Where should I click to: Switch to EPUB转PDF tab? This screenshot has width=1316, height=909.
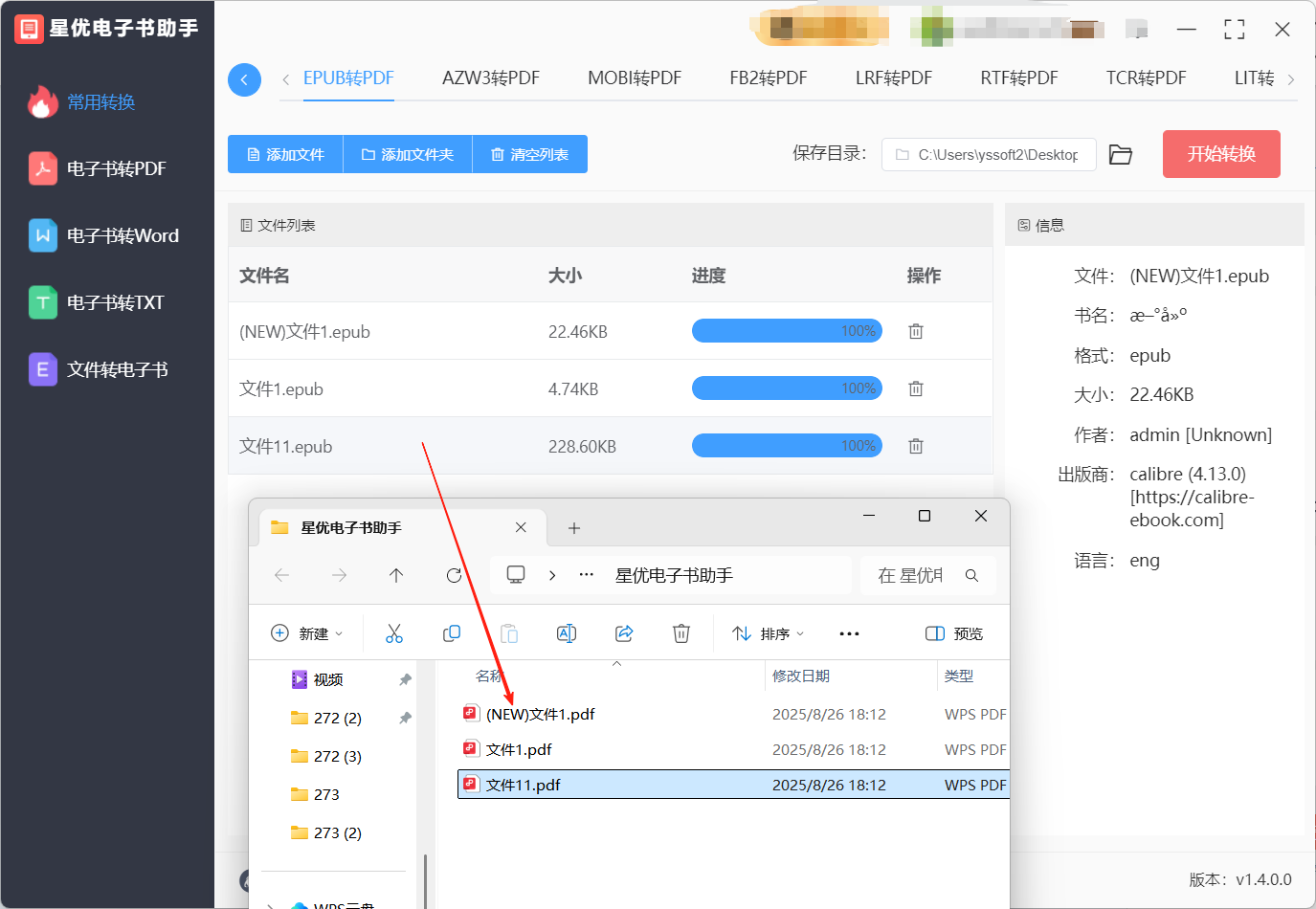point(348,78)
